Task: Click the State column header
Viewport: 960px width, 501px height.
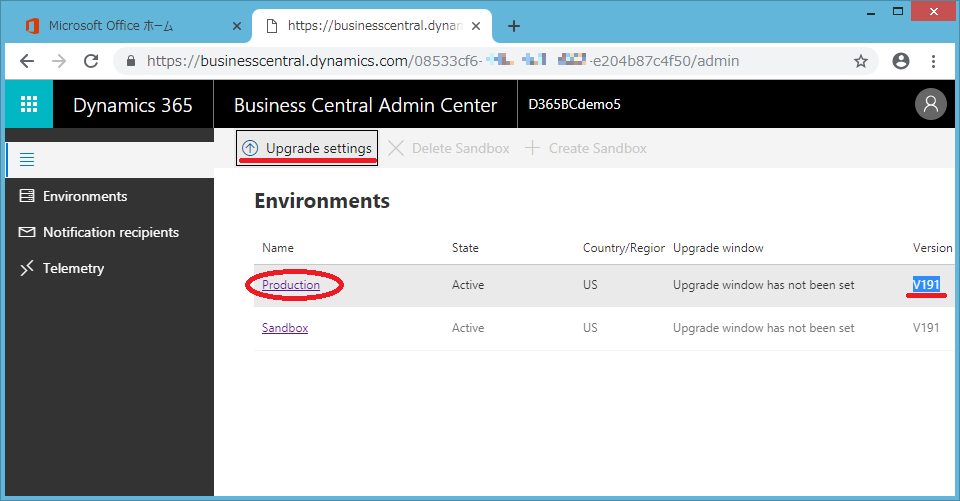Action: (x=465, y=248)
